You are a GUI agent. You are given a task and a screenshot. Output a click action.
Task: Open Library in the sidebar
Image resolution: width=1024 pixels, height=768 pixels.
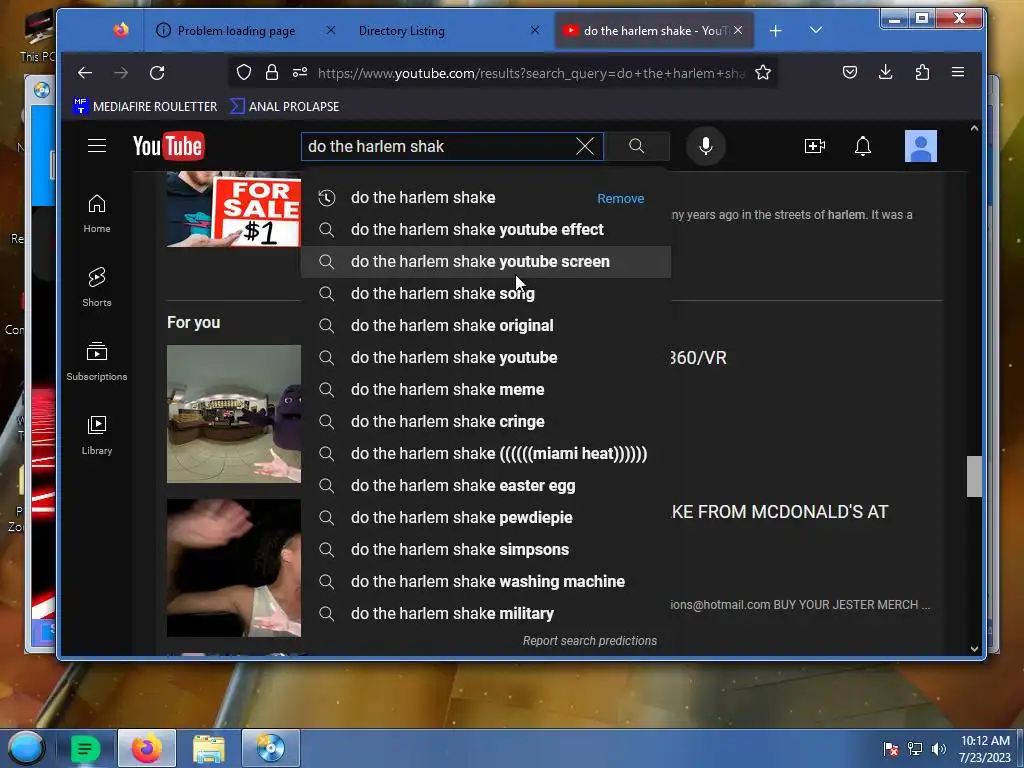[x=97, y=435]
